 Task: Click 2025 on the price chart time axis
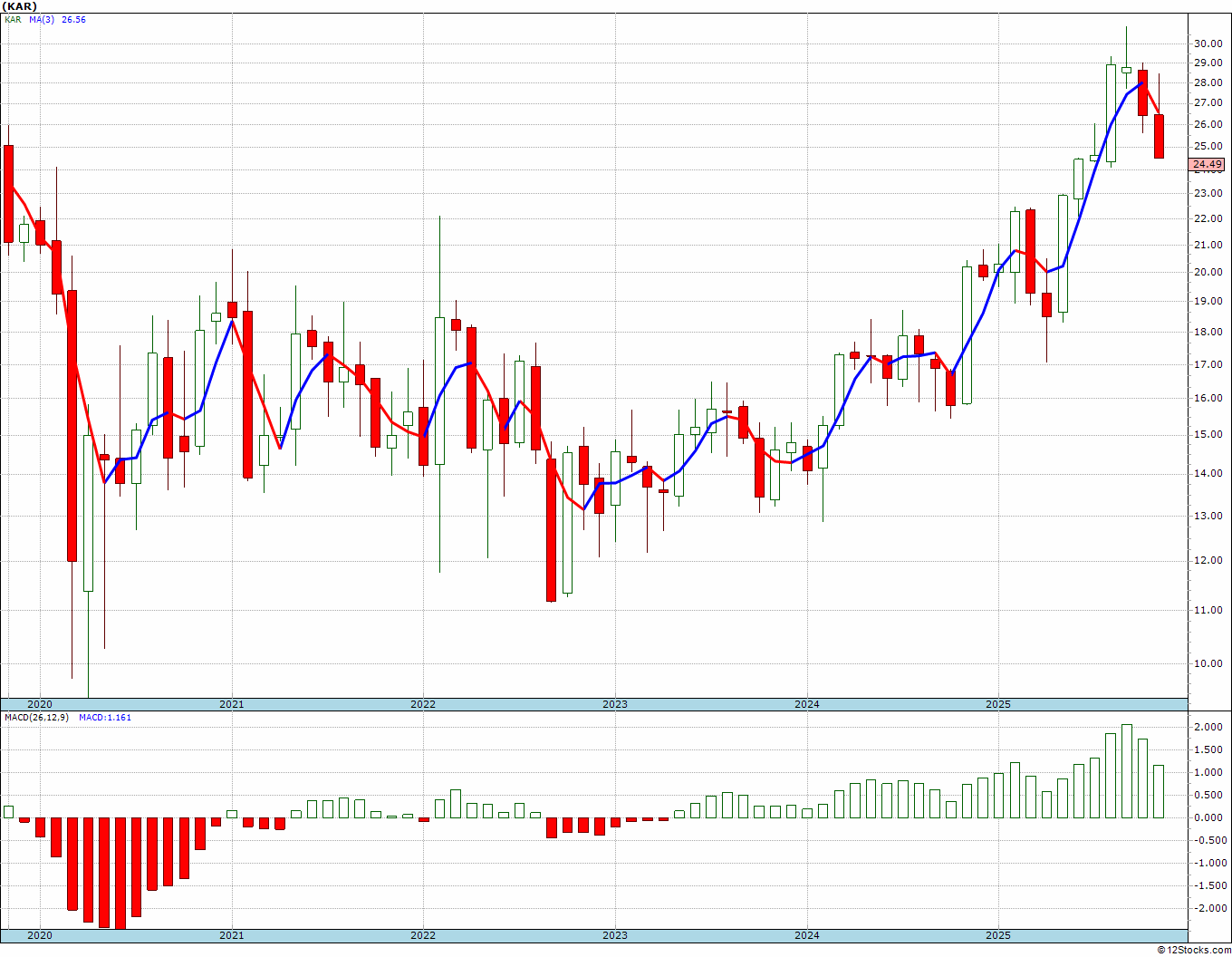[x=998, y=704]
